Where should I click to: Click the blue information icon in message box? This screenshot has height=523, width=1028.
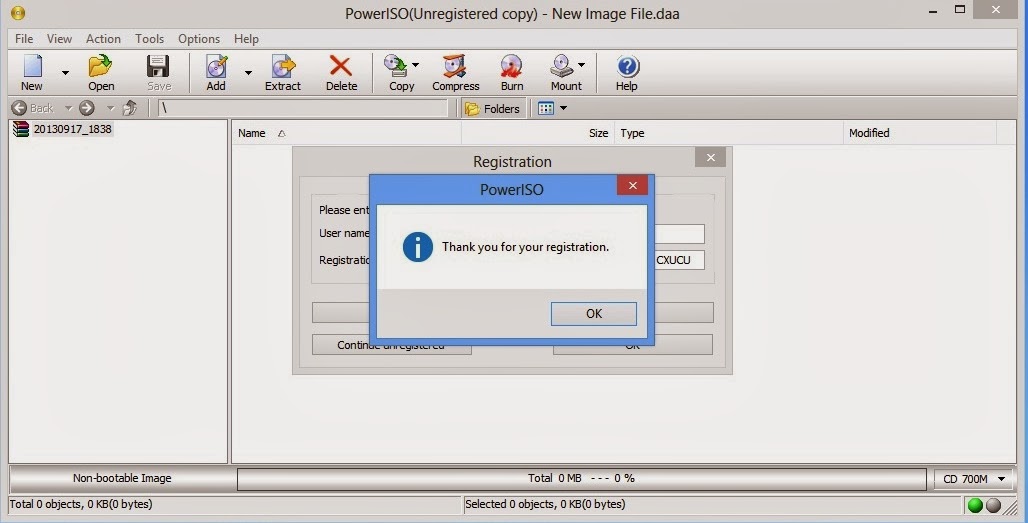tap(418, 247)
